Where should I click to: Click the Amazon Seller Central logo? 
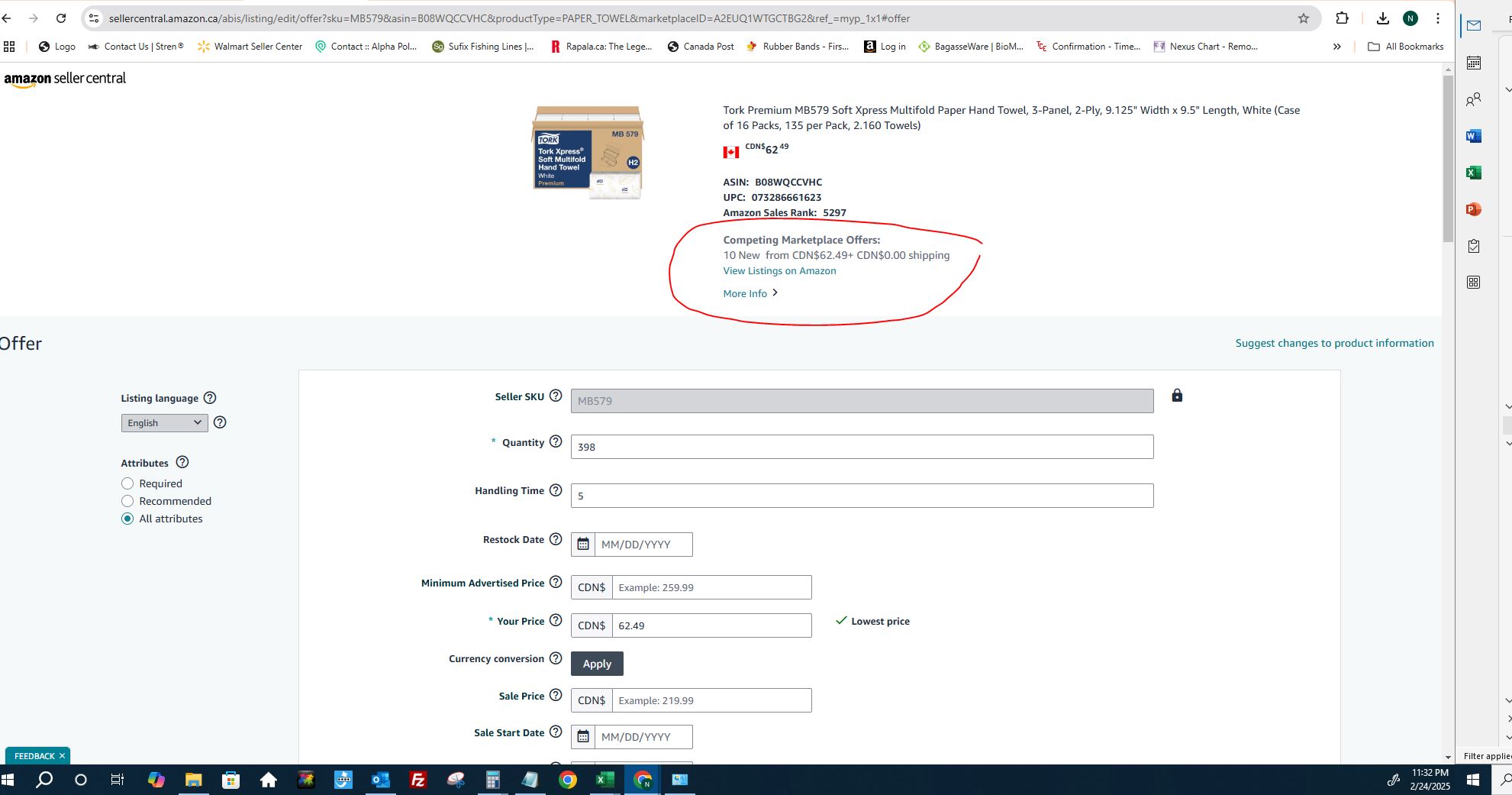[65, 79]
